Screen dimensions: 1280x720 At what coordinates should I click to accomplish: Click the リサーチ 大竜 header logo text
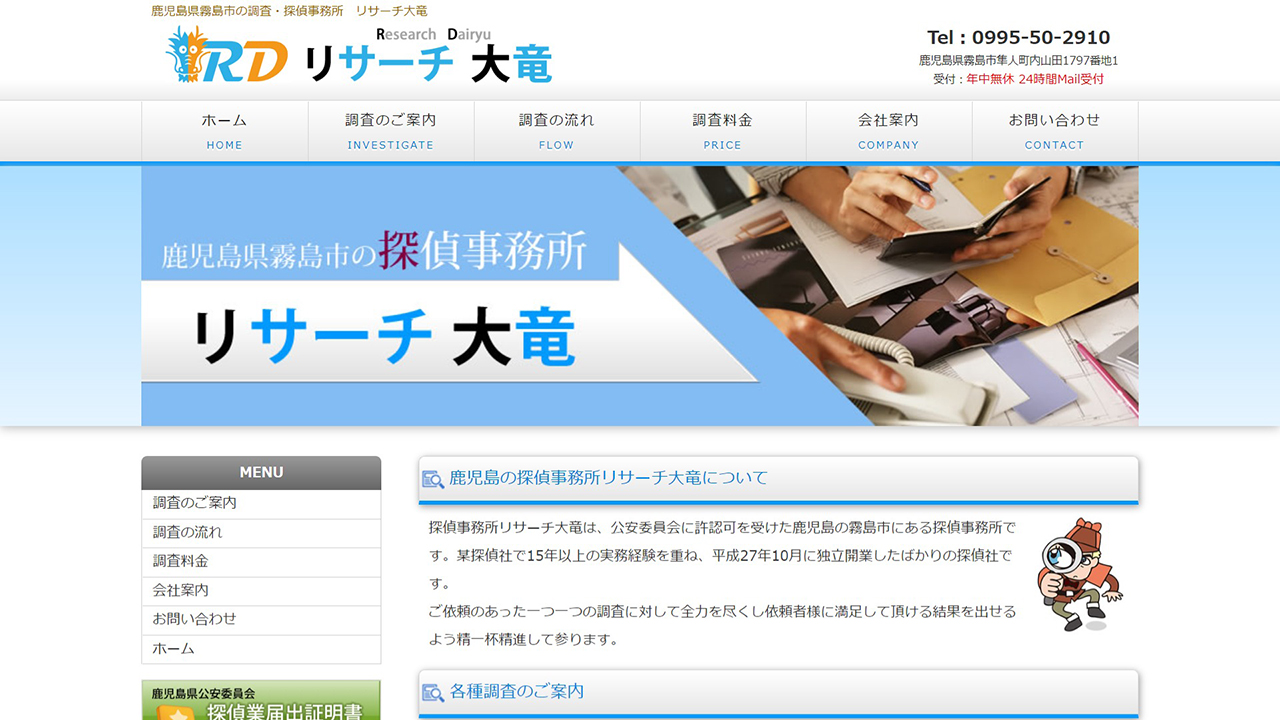pyautogui.click(x=428, y=64)
